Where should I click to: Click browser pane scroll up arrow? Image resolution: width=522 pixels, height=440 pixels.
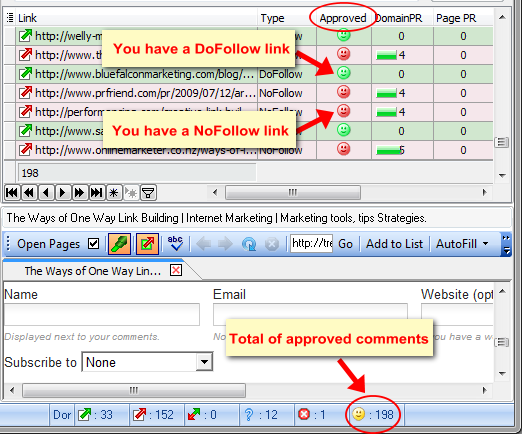(502, 292)
